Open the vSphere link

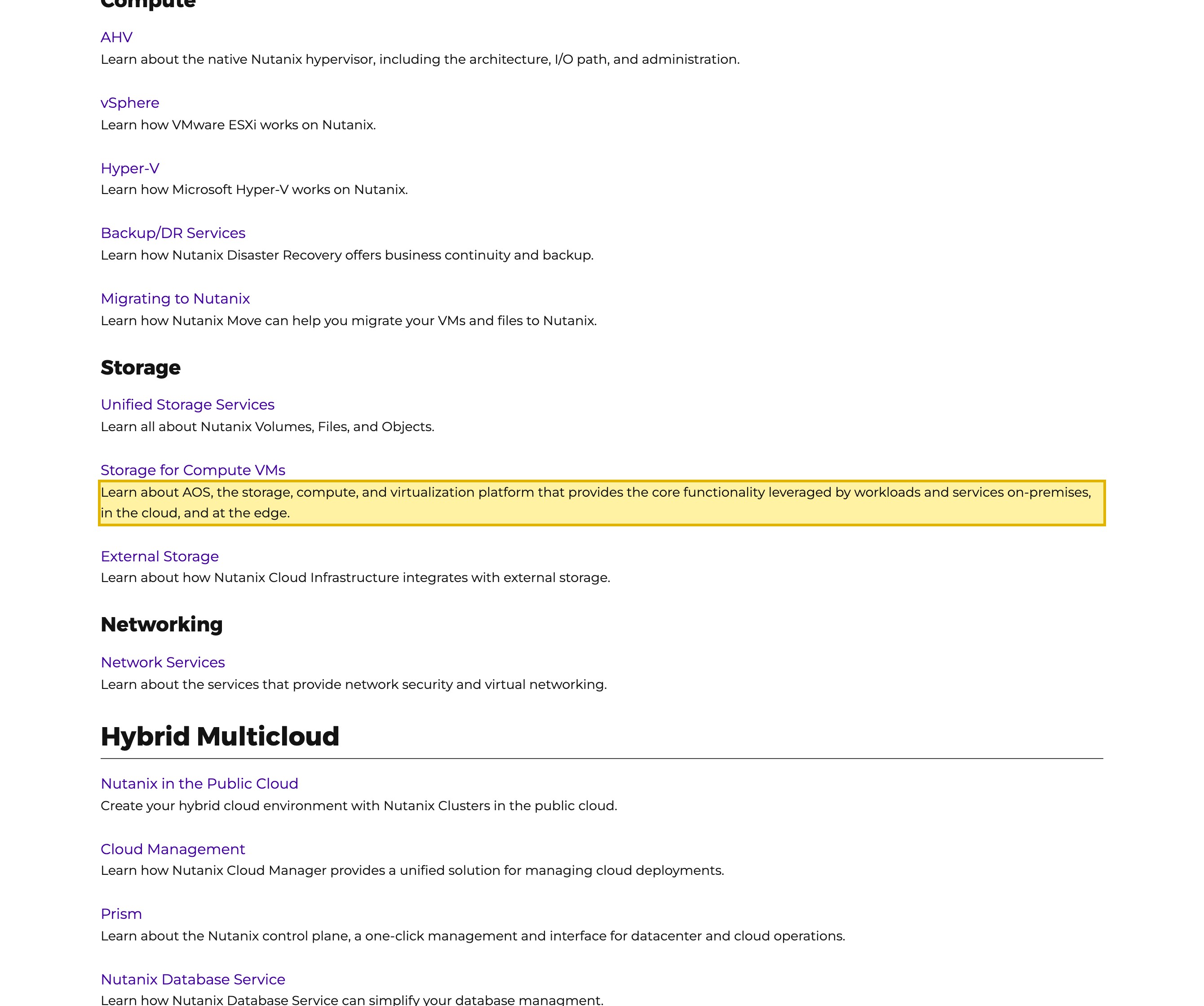(129, 102)
